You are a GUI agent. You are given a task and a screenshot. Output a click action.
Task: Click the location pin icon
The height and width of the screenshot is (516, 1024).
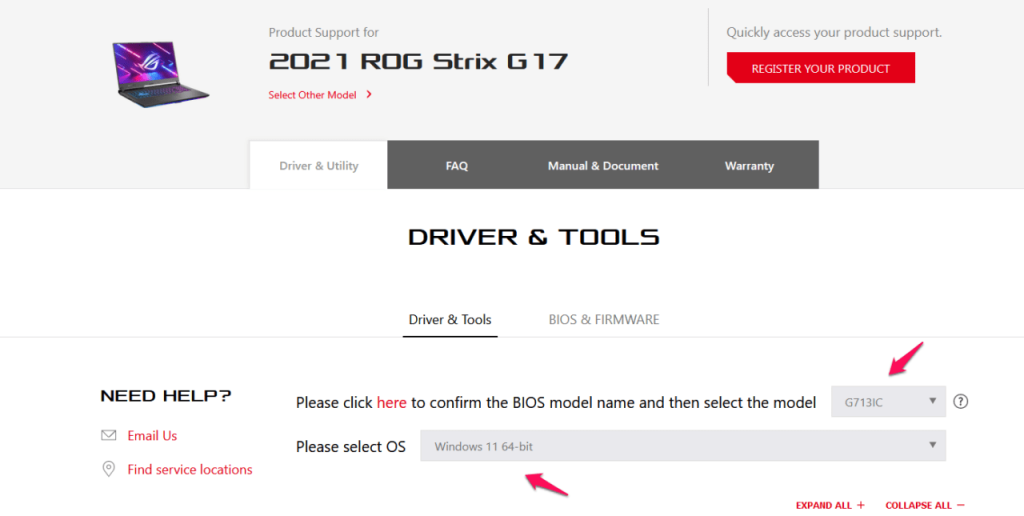[108, 469]
